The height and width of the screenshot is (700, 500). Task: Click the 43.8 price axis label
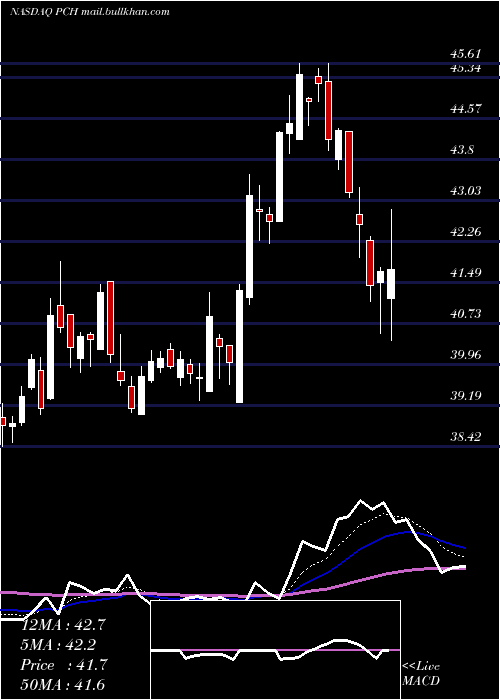click(x=462, y=150)
